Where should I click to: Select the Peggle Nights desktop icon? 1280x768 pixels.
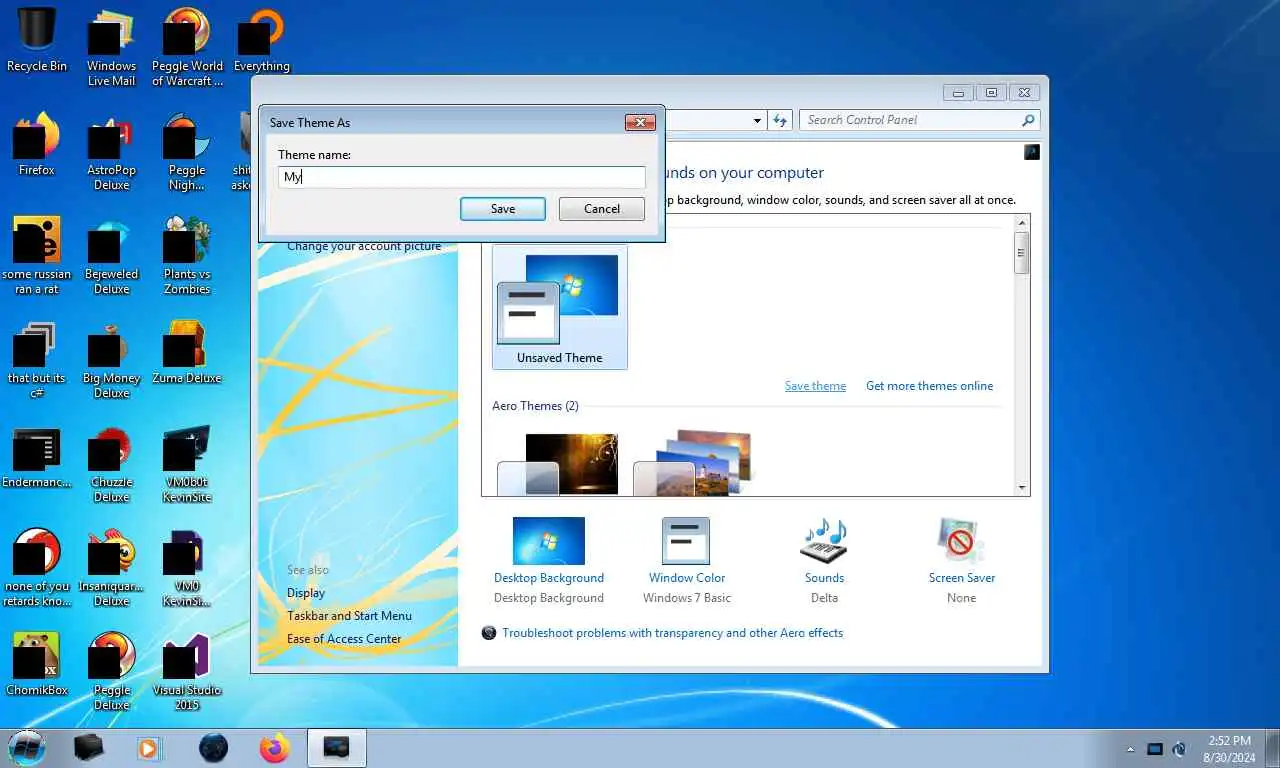[187, 152]
